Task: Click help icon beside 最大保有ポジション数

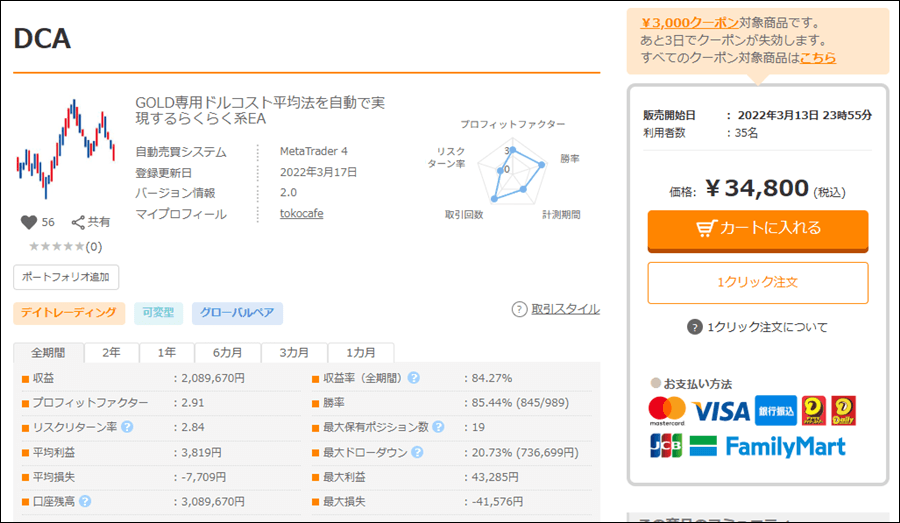Action: pos(437,427)
